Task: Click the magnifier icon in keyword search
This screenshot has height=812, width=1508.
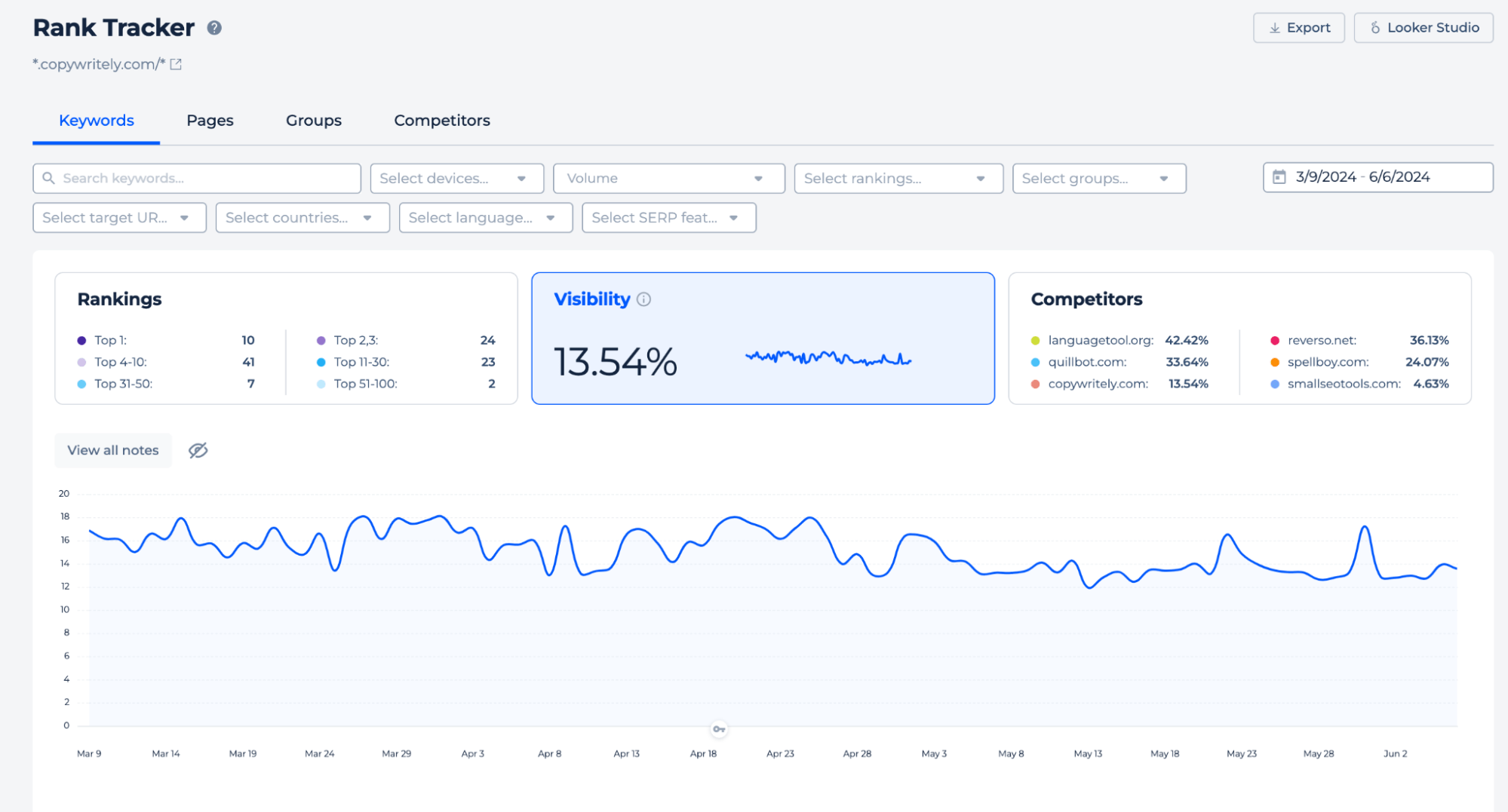Action: (x=48, y=179)
